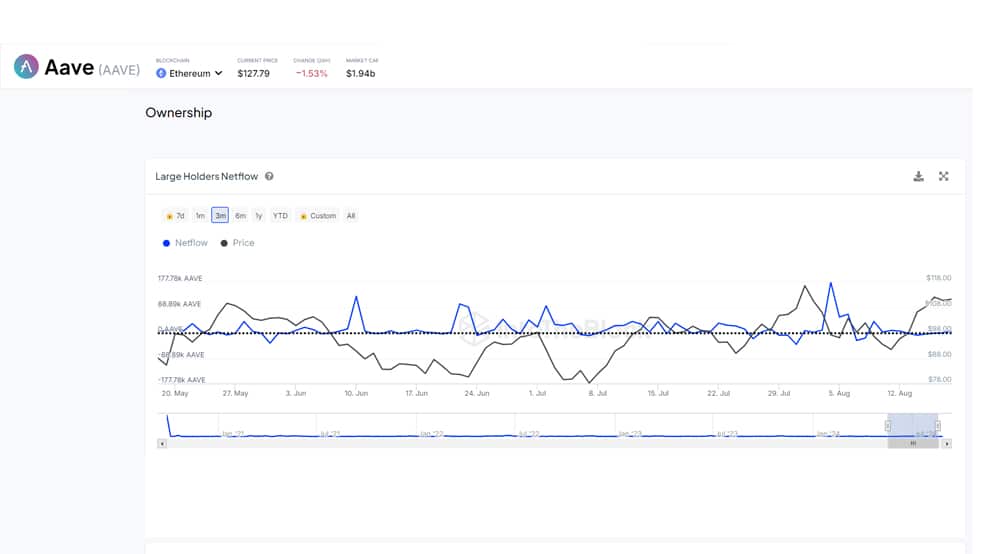Click the Aave logo icon
Viewport: 984px width, 554px height.
point(26,67)
